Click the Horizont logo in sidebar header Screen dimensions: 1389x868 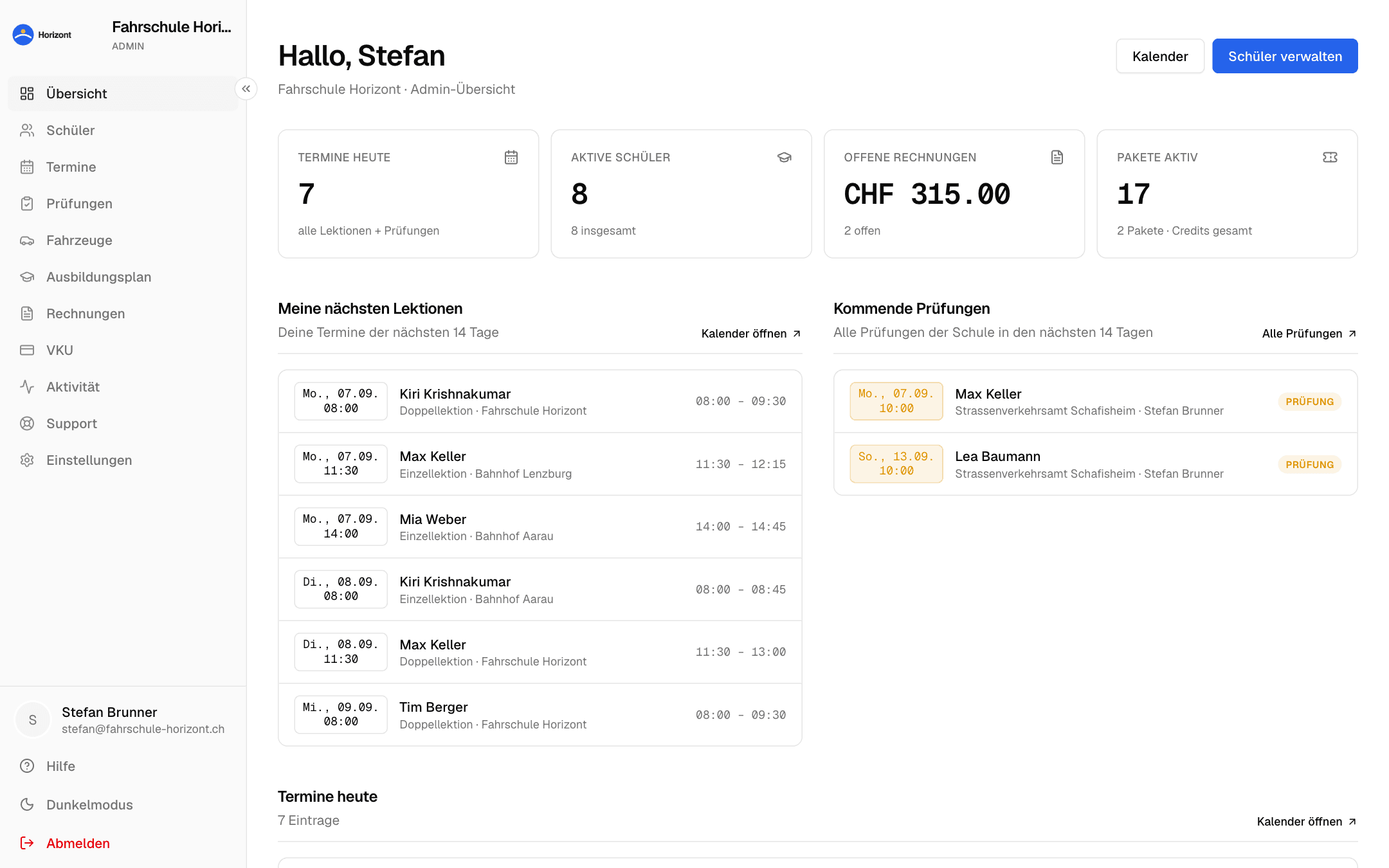(x=42, y=35)
